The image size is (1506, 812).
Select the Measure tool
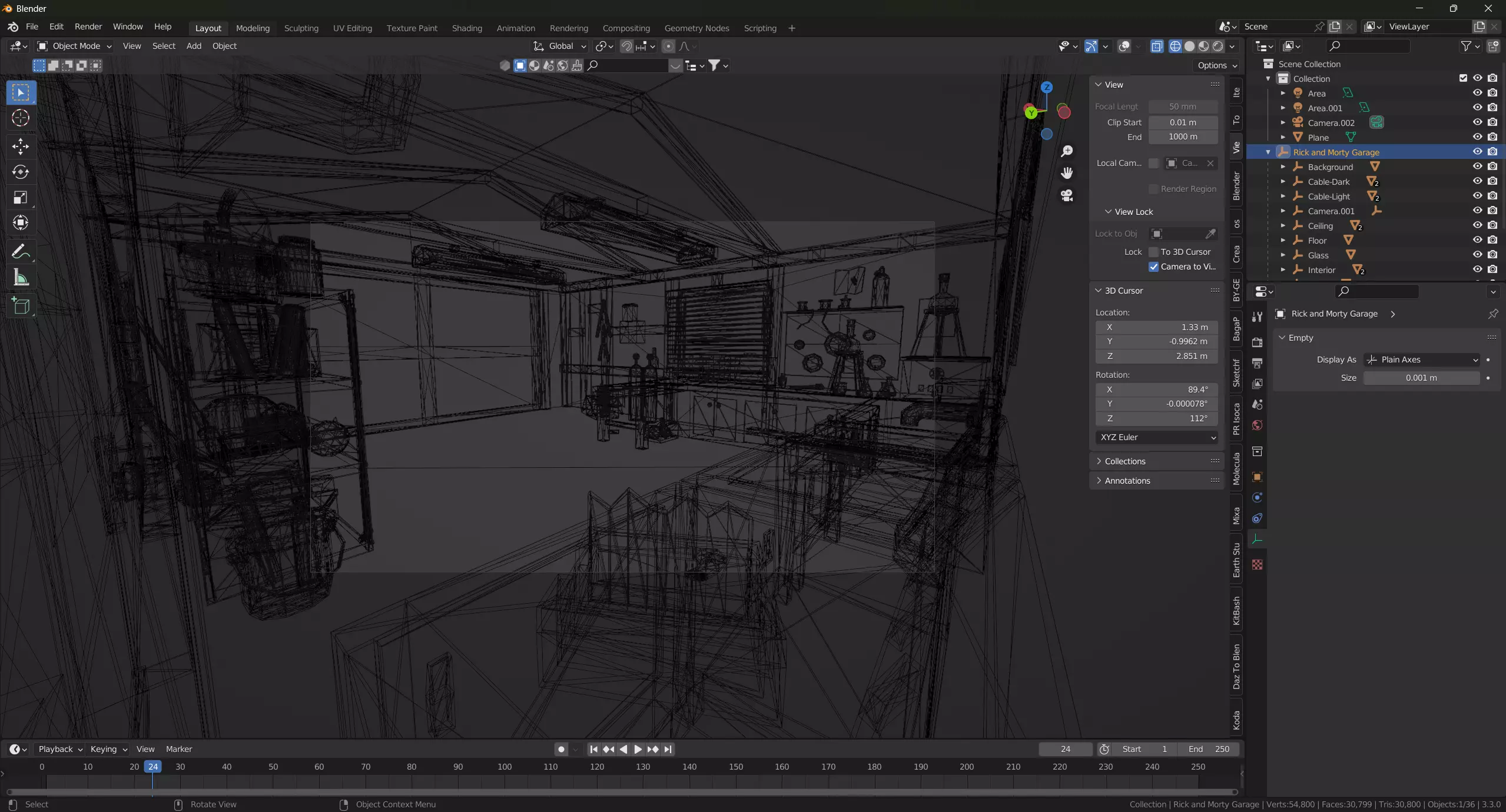21,277
